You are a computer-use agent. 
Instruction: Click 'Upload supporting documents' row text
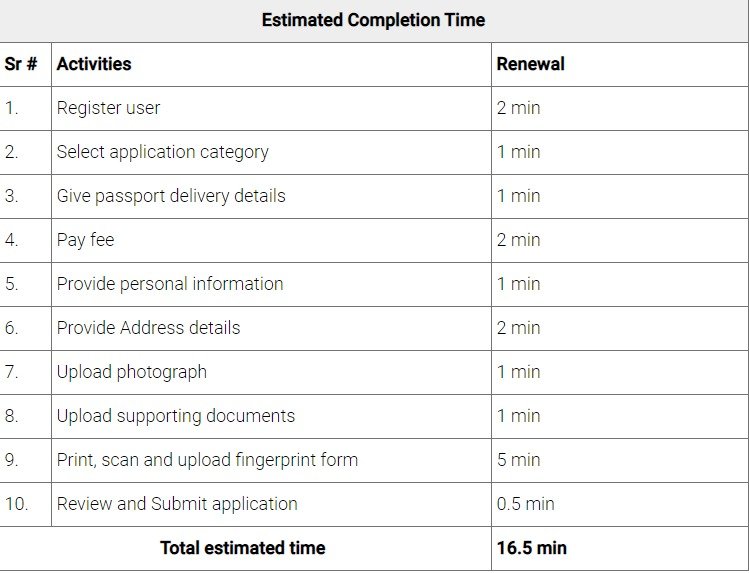pos(176,416)
